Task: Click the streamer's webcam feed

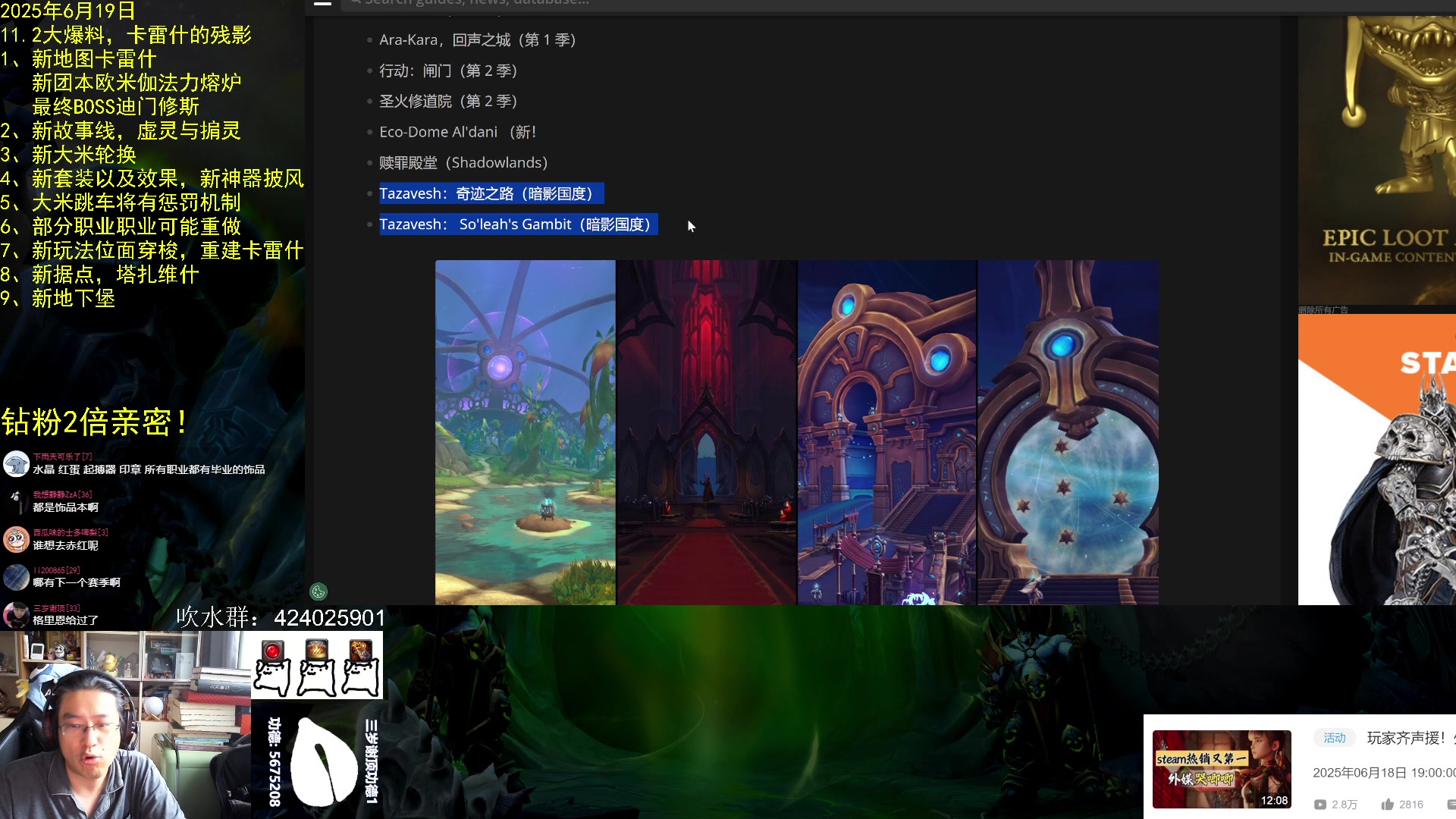Action: [125, 725]
